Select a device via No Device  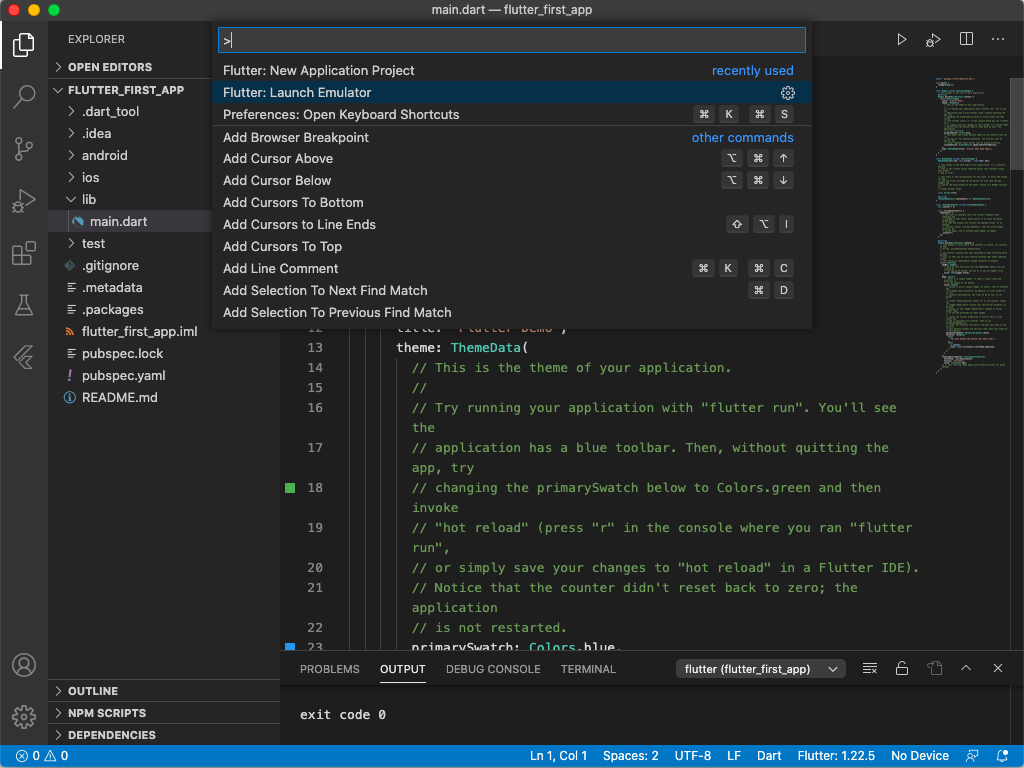coord(920,756)
